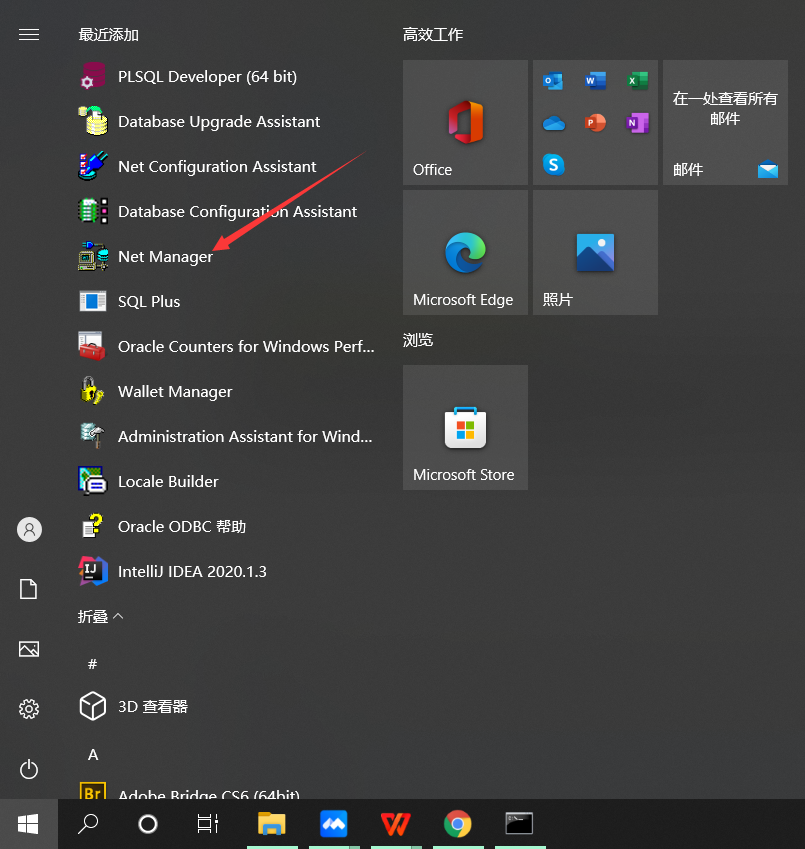Launch Word from Office tile group
805x849 pixels.
[x=595, y=81]
